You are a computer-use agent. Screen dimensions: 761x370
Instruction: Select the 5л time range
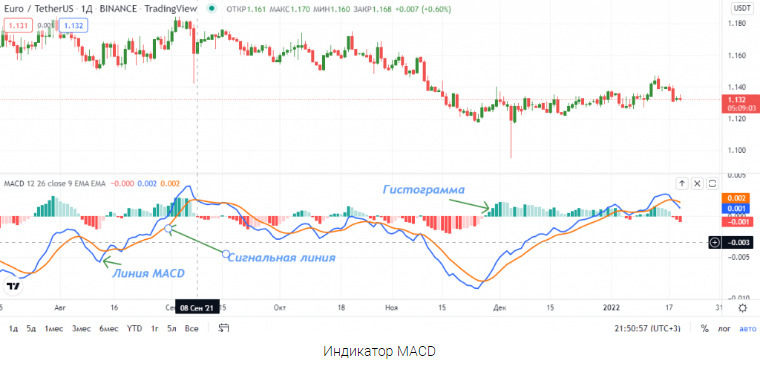tap(172, 329)
